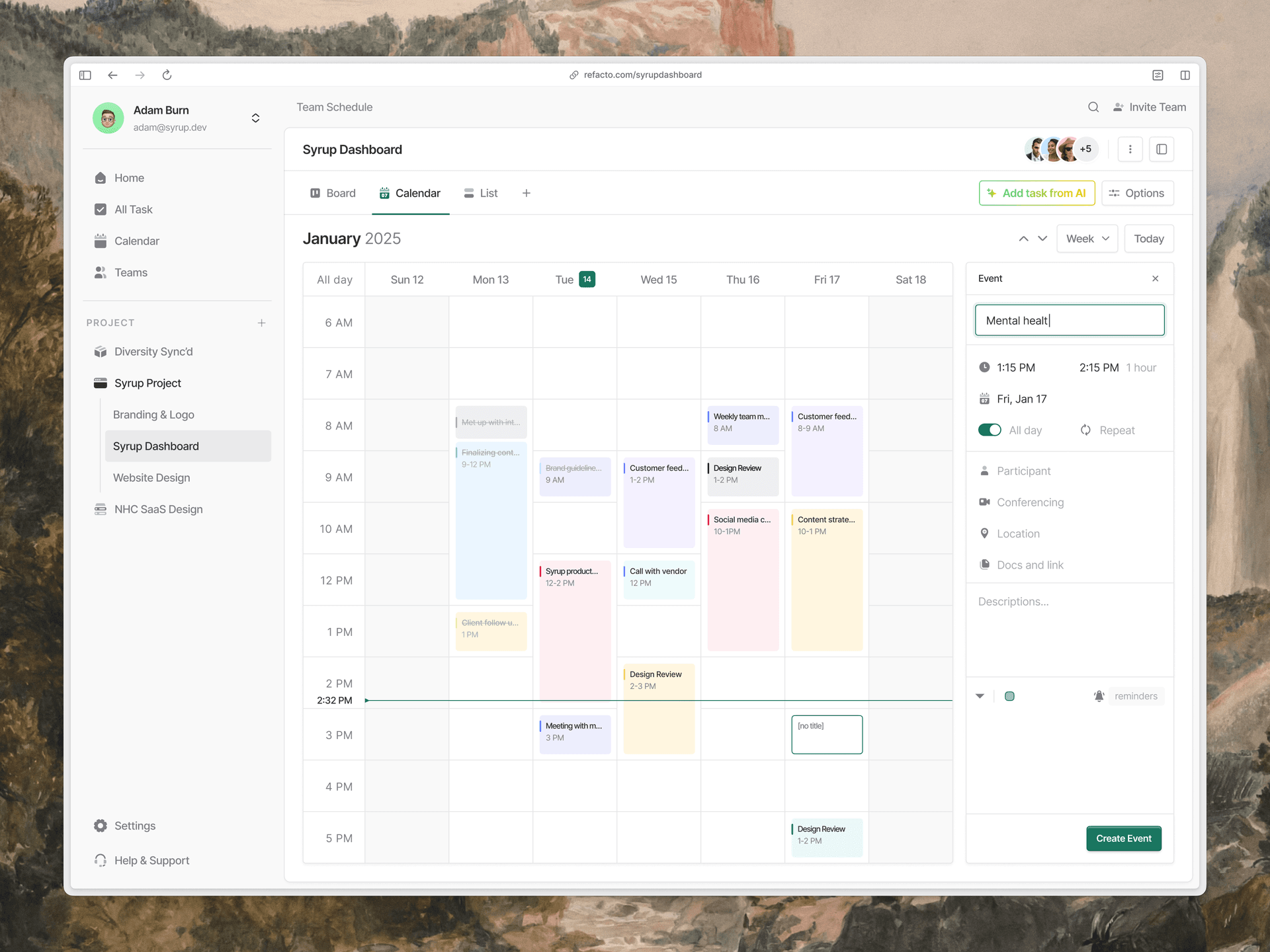Click the search magnifier icon
This screenshot has height=952, width=1270.
1093,107
